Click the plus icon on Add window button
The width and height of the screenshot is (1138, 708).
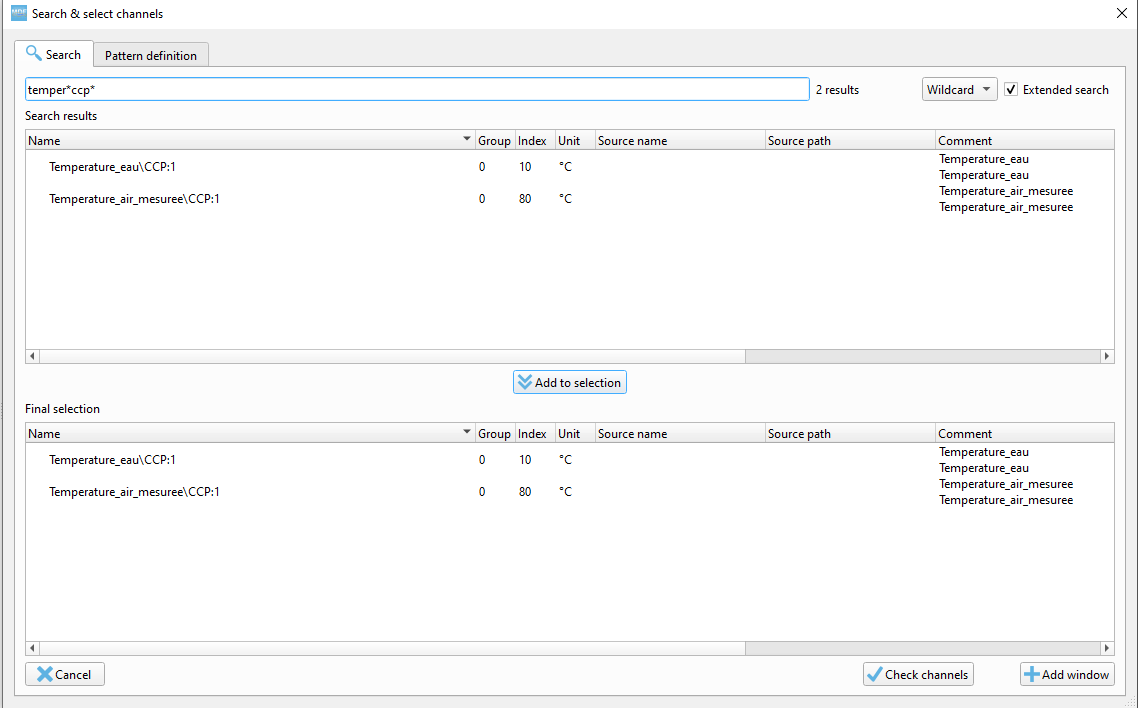point(1032,674)
